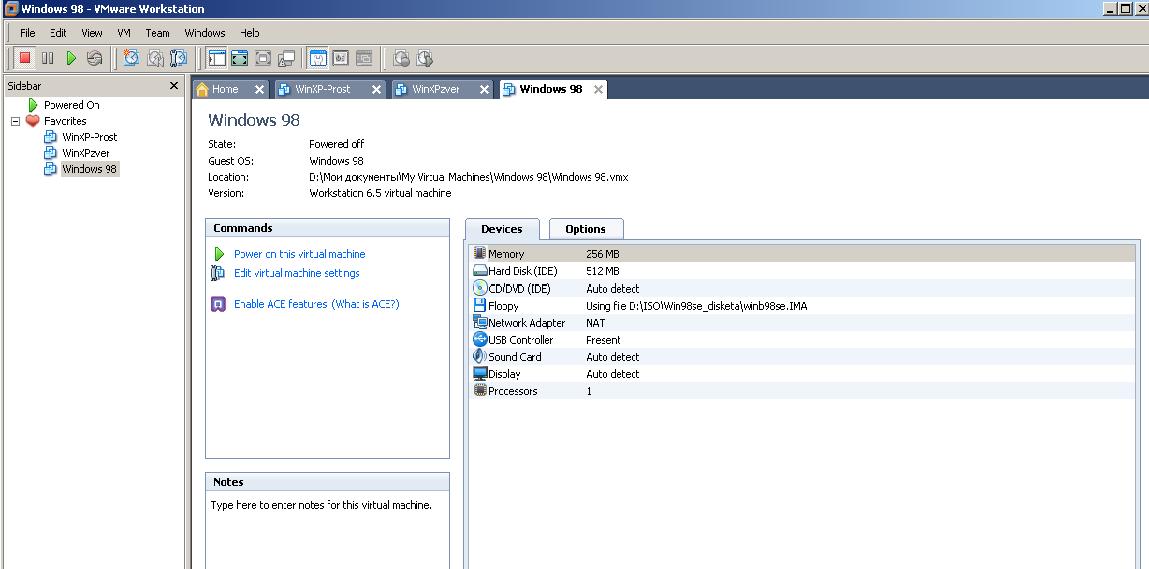Image resolution: width=1149 pixels, height=569 pixels.
Task: Minimize the VMware Workstation window
Action: [1110, 9]
